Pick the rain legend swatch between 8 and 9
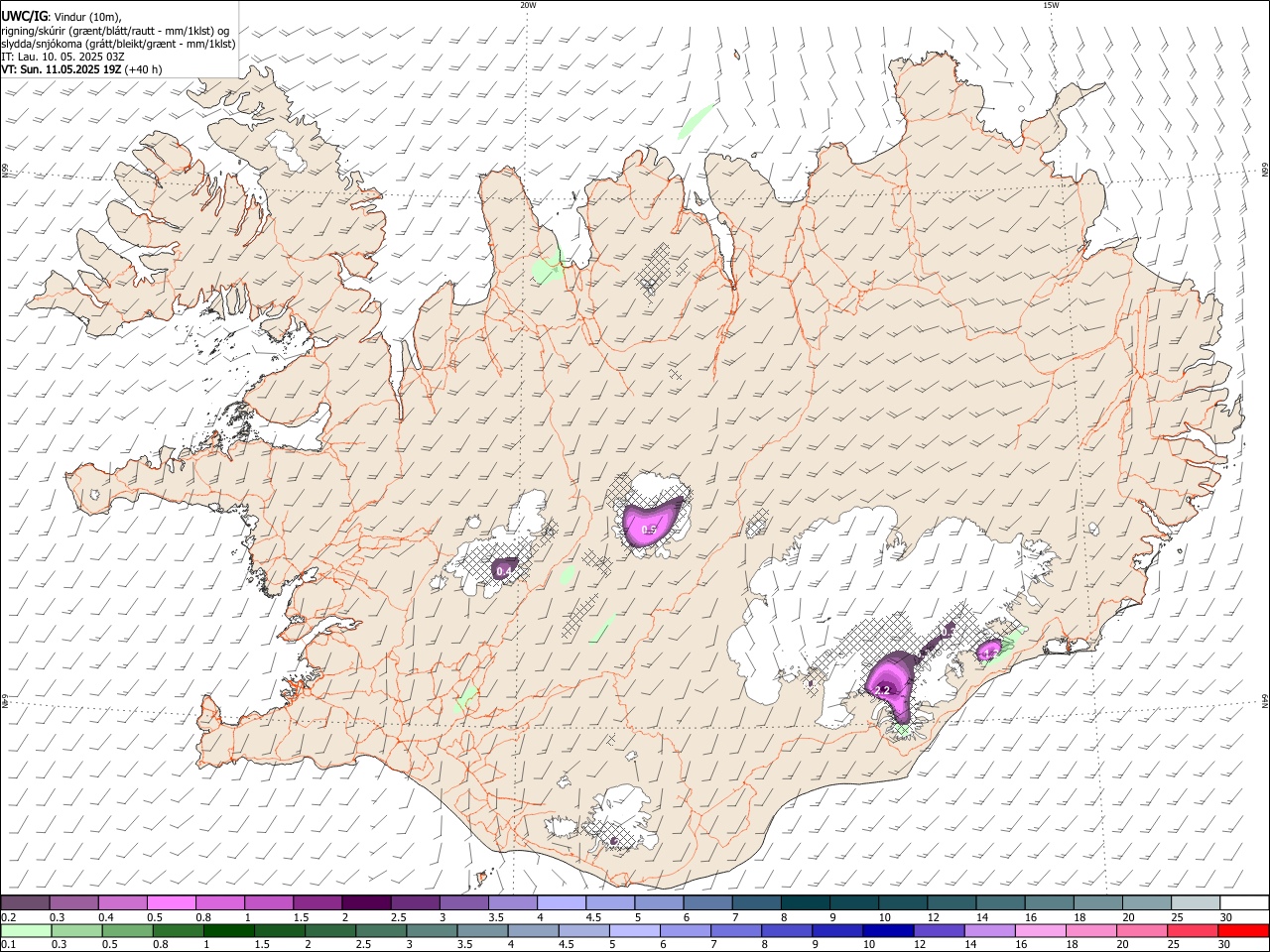1270x952 pixels. pyautogui.click(x=787, y=930)
